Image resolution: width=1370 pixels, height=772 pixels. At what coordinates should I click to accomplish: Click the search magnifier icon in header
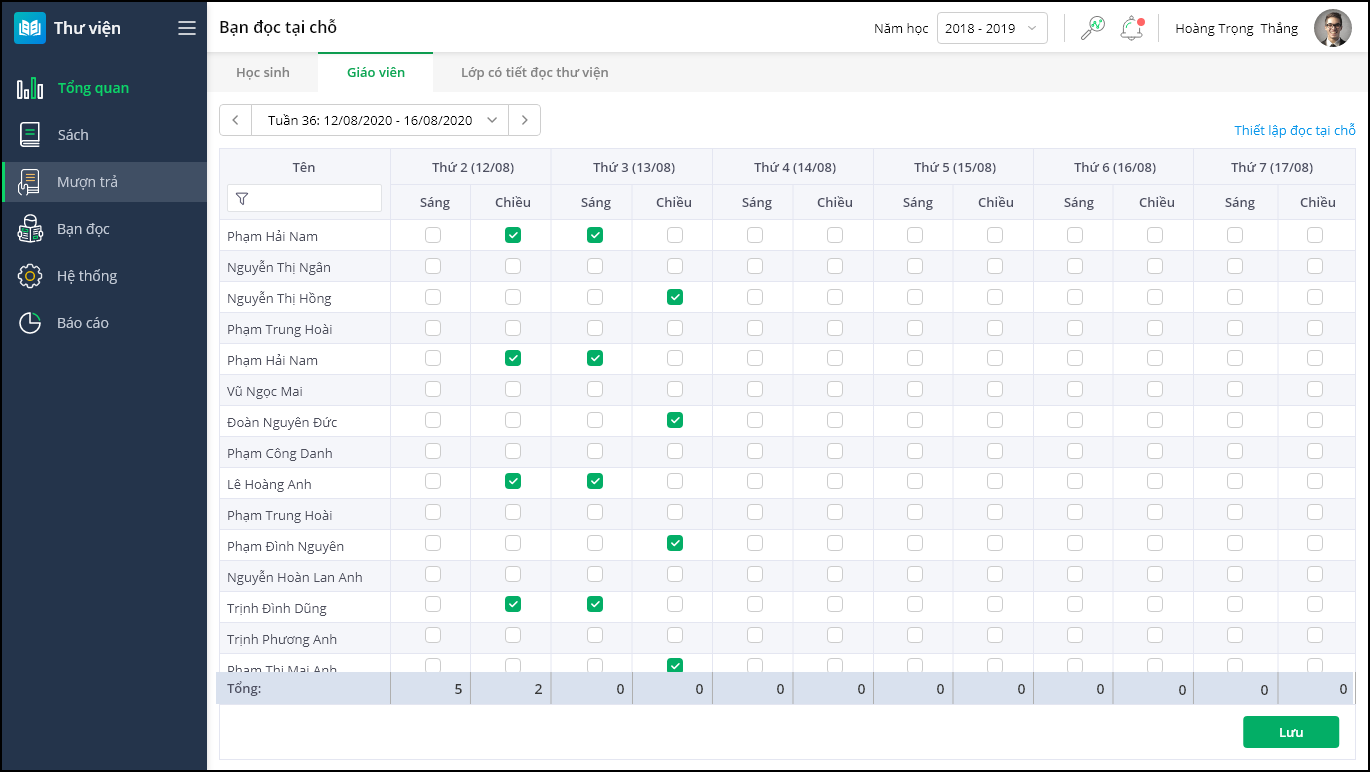pos(1093,28)
